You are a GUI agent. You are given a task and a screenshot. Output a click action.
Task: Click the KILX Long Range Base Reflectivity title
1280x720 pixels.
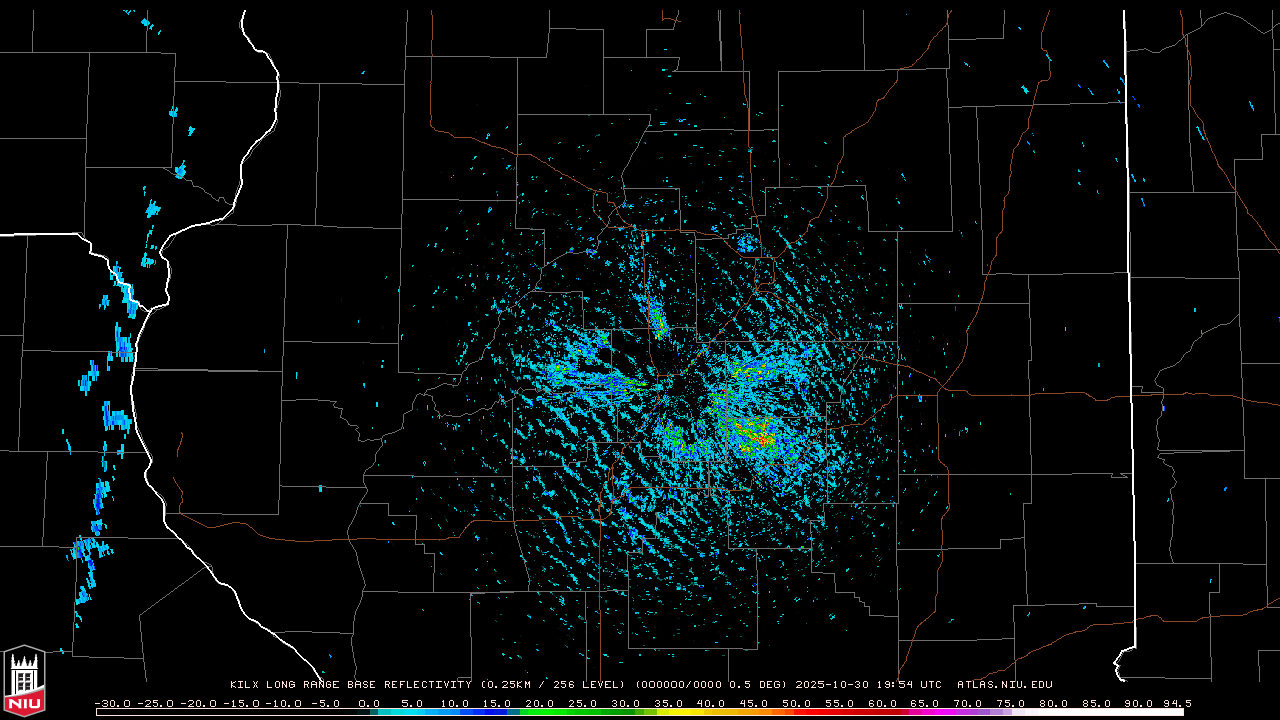[350, 685]
